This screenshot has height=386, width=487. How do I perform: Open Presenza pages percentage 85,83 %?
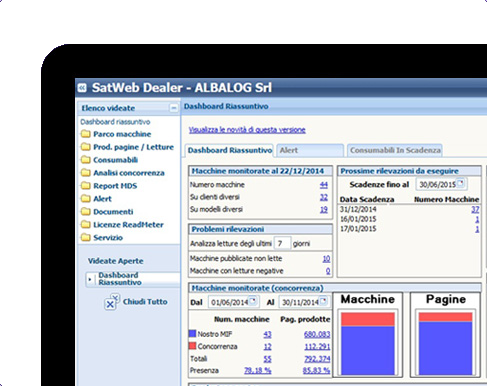(316, 370)
